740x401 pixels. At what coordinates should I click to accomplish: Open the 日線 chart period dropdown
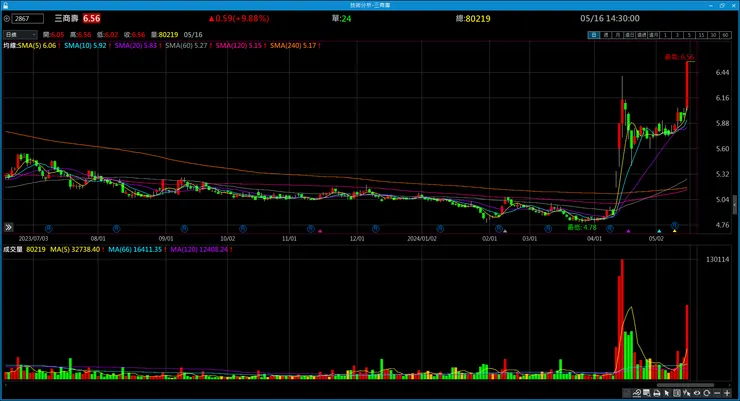[20, 34]
